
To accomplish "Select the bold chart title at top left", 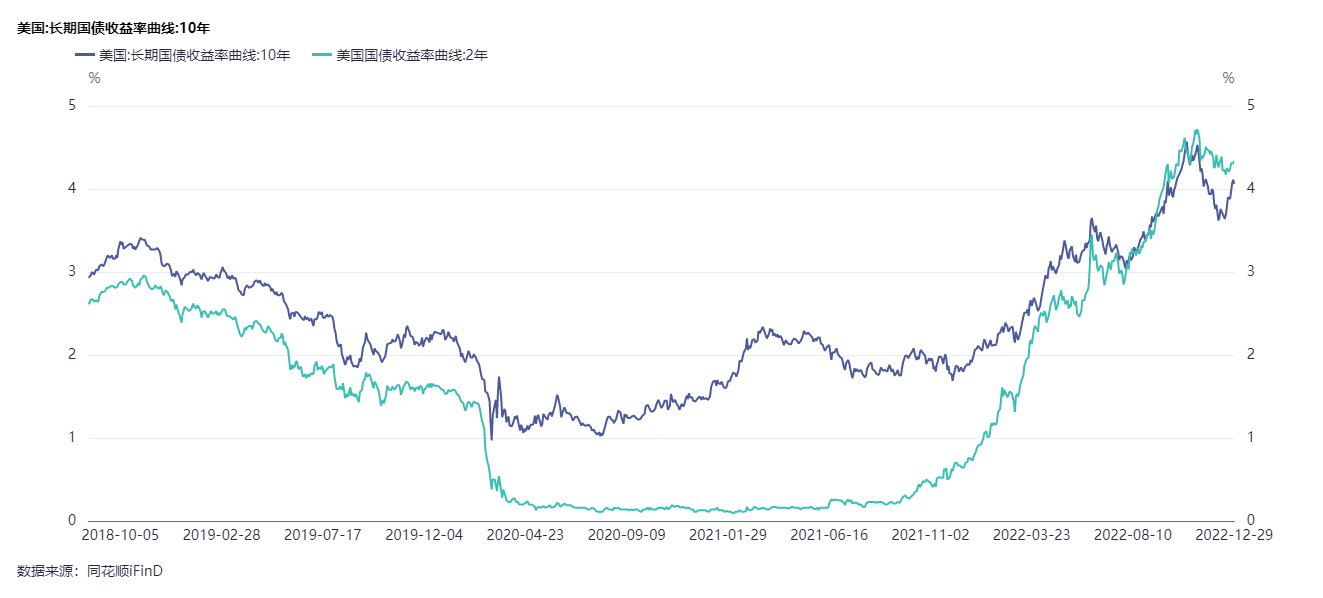I will (x=127, y=28).
